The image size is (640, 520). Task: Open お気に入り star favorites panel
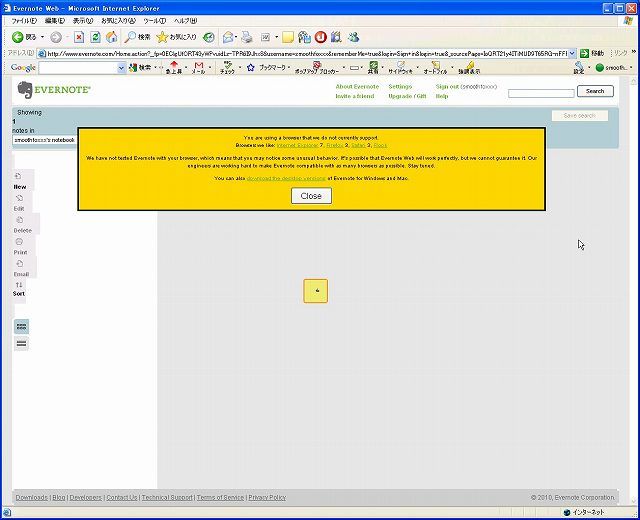point(176,37)
